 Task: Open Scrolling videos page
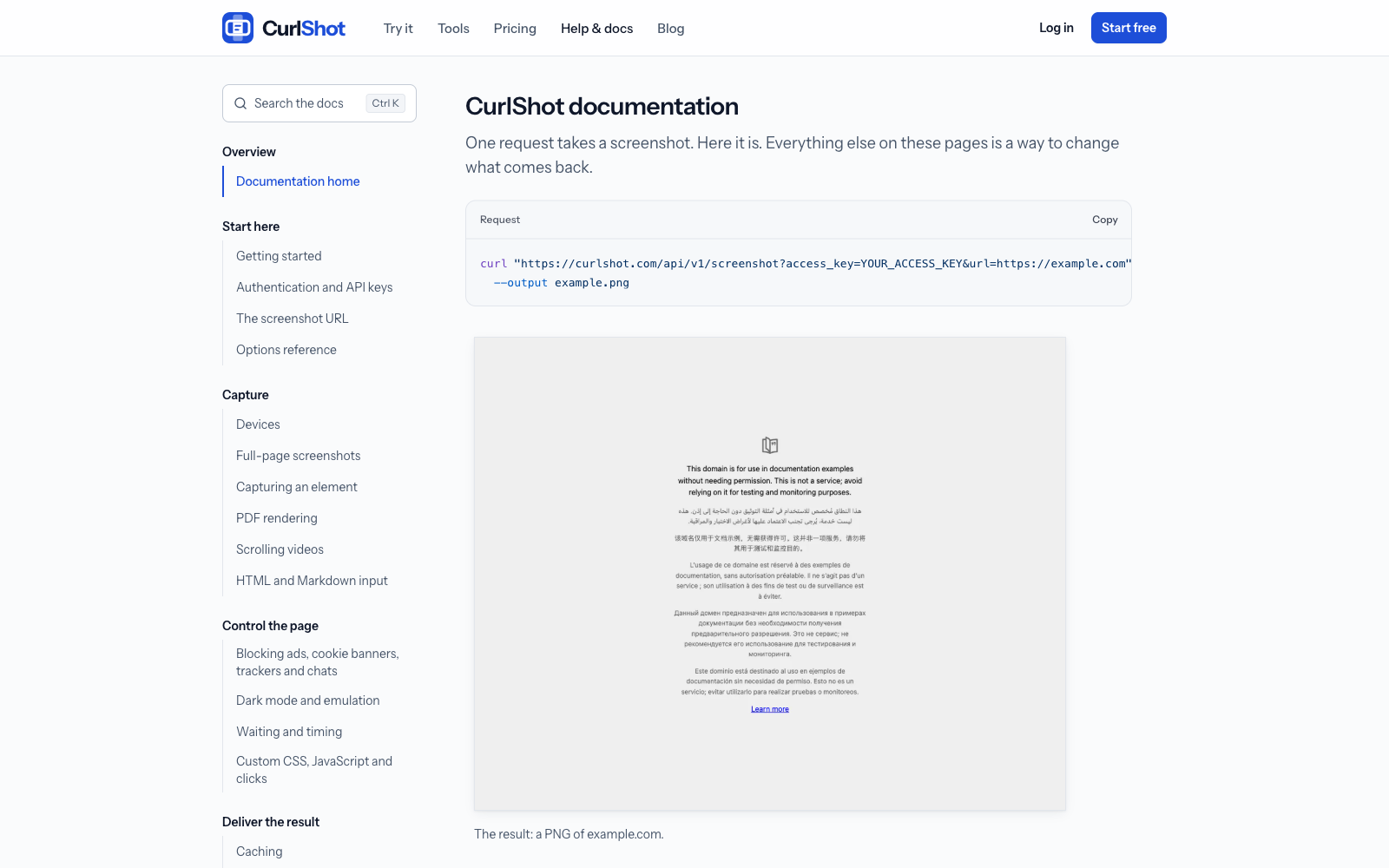280,549
